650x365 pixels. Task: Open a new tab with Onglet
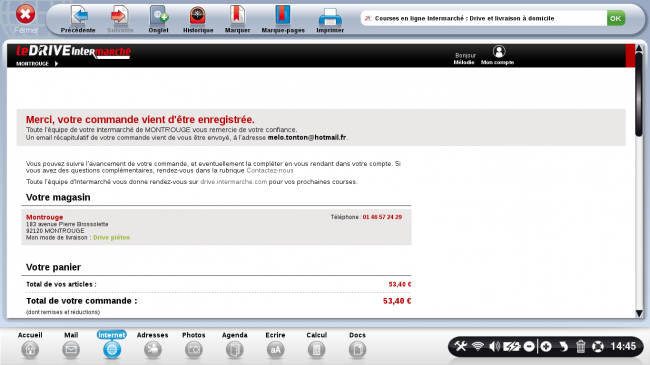point(158,19)
